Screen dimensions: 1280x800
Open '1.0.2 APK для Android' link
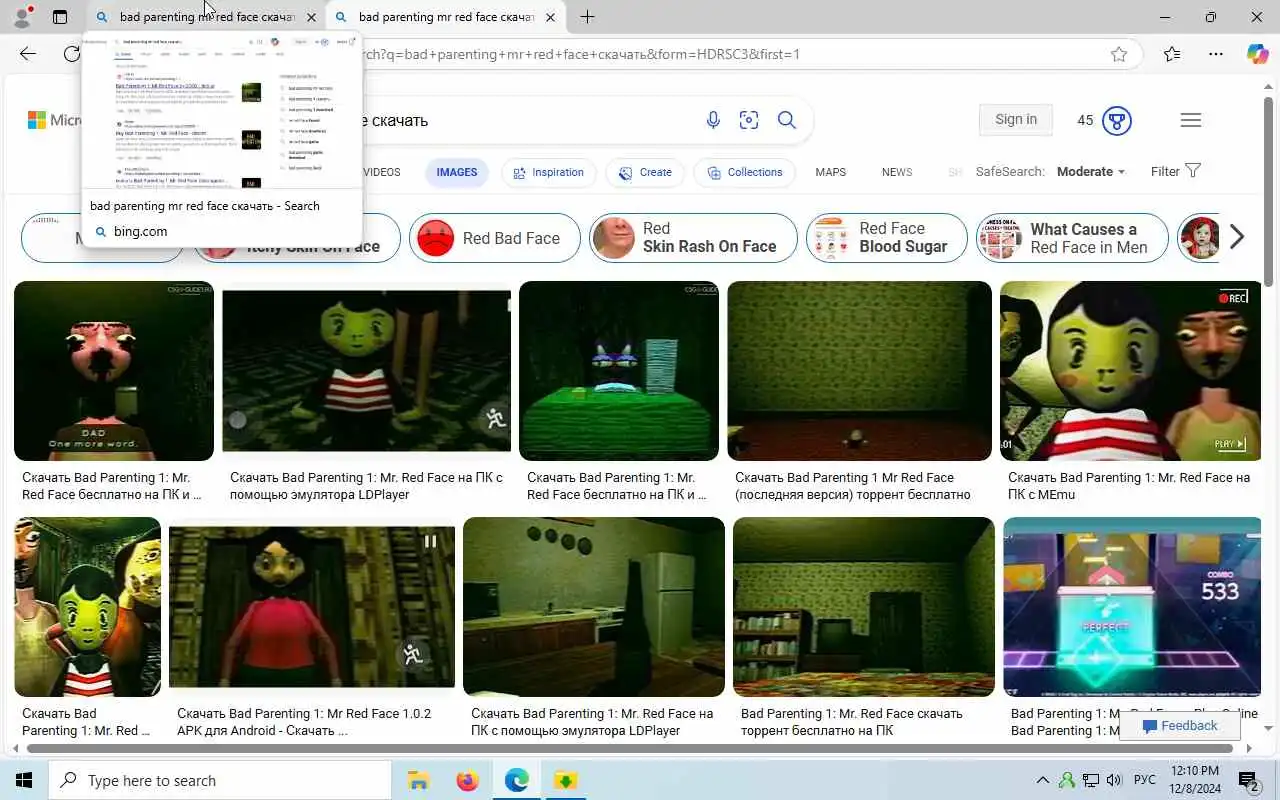(304, 722)
